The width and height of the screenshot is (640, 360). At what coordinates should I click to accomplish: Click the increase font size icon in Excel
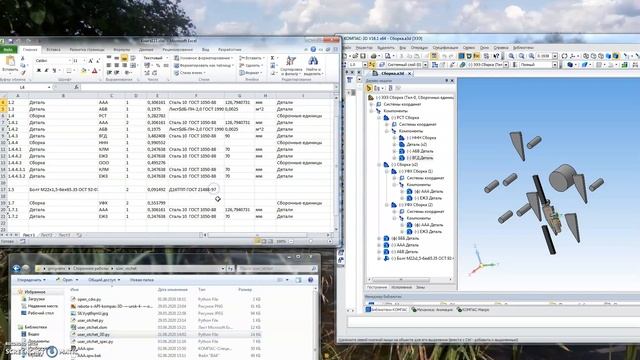91,60
